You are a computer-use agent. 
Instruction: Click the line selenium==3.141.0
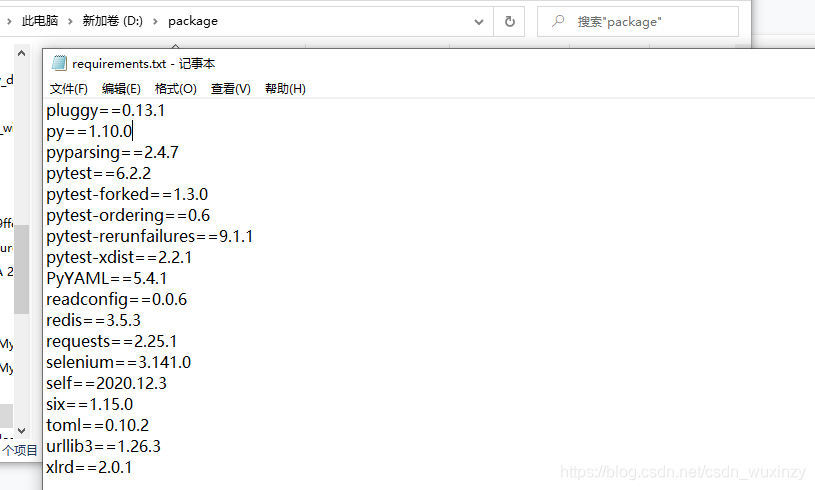tap(119, 362)
